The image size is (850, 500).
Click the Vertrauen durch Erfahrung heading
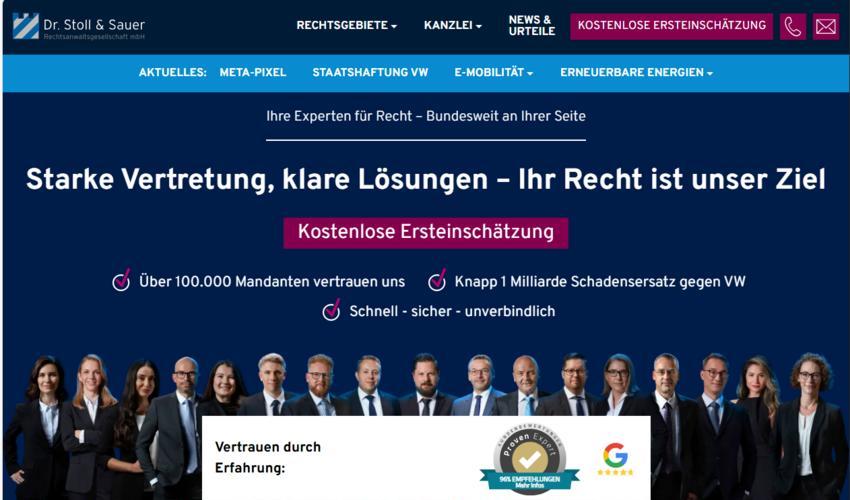tap(268, 457)
